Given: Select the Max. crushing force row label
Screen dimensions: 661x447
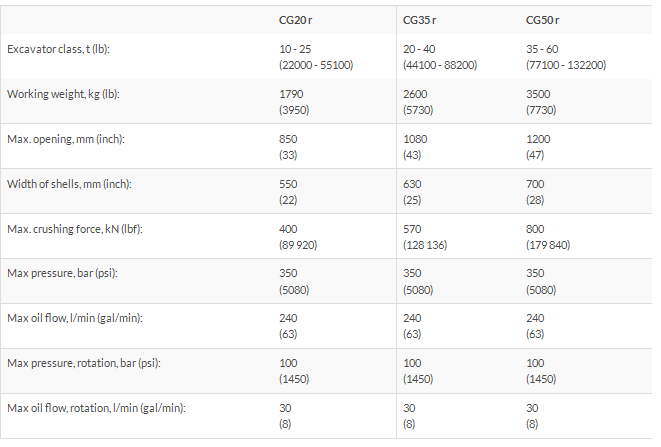Looking at the screenshot, I should tap(75, 229).
